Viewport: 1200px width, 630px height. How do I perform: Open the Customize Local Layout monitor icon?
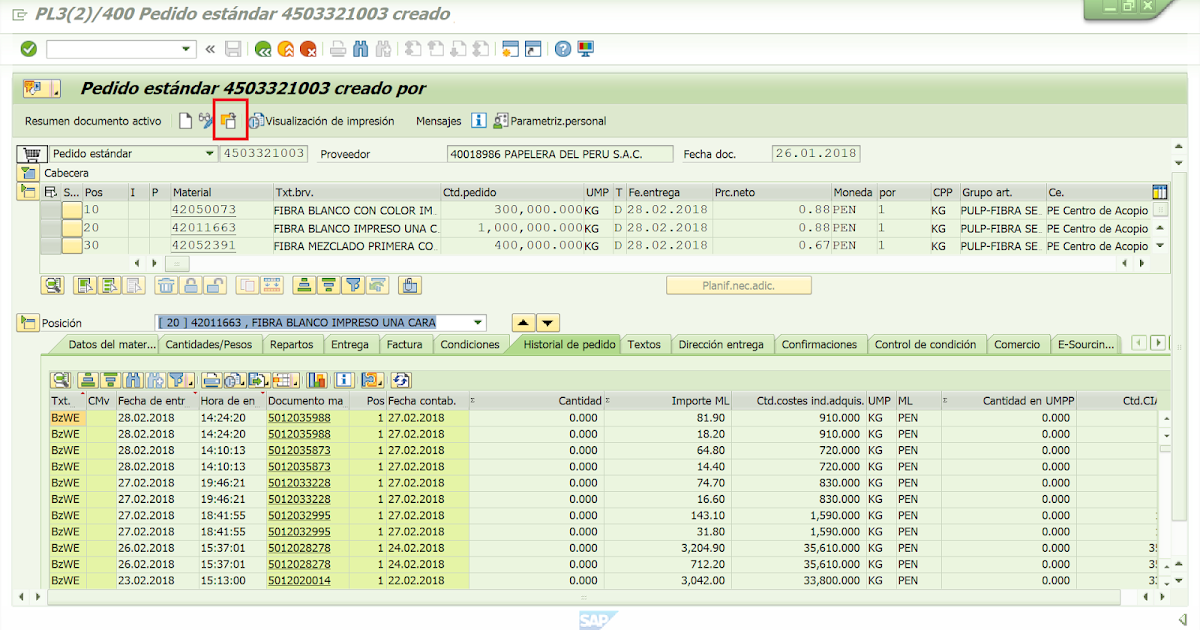586,48
